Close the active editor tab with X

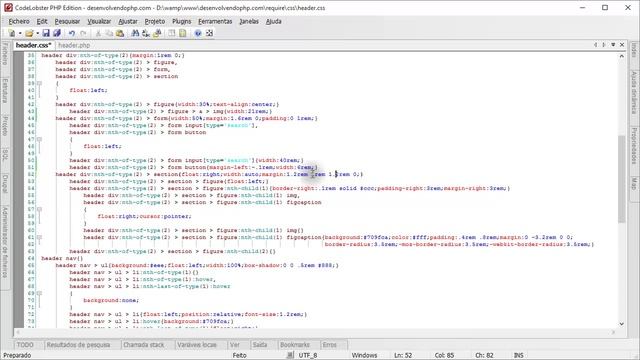tap(622, 45)
